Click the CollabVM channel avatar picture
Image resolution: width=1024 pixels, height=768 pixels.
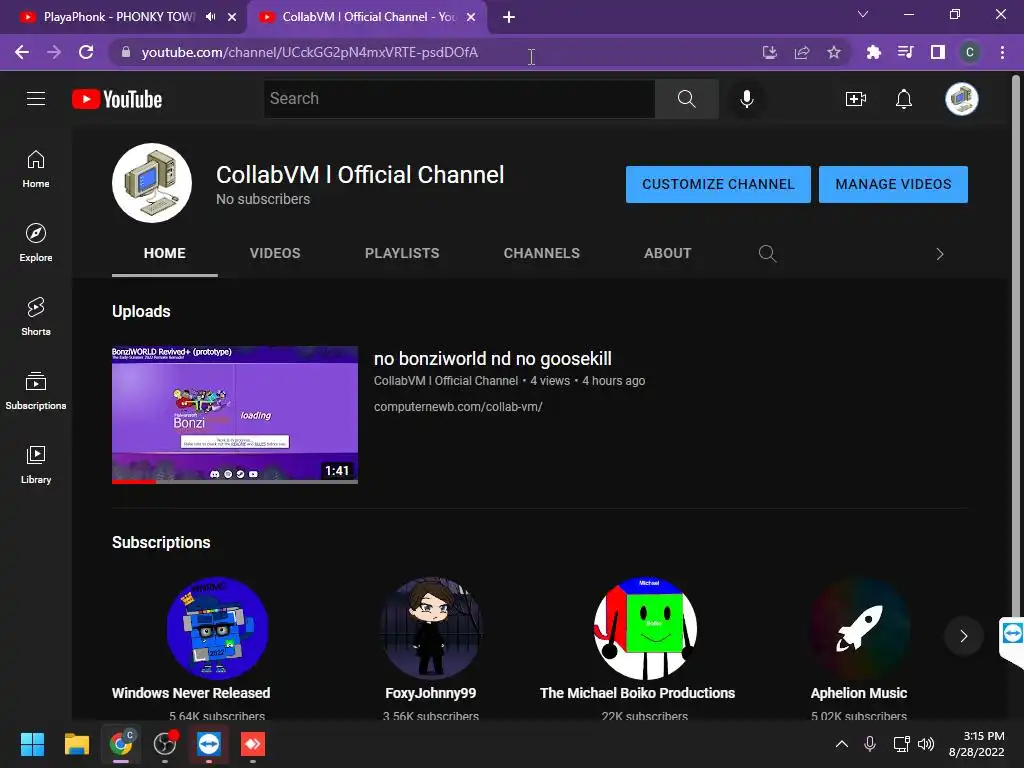[152, 183]
